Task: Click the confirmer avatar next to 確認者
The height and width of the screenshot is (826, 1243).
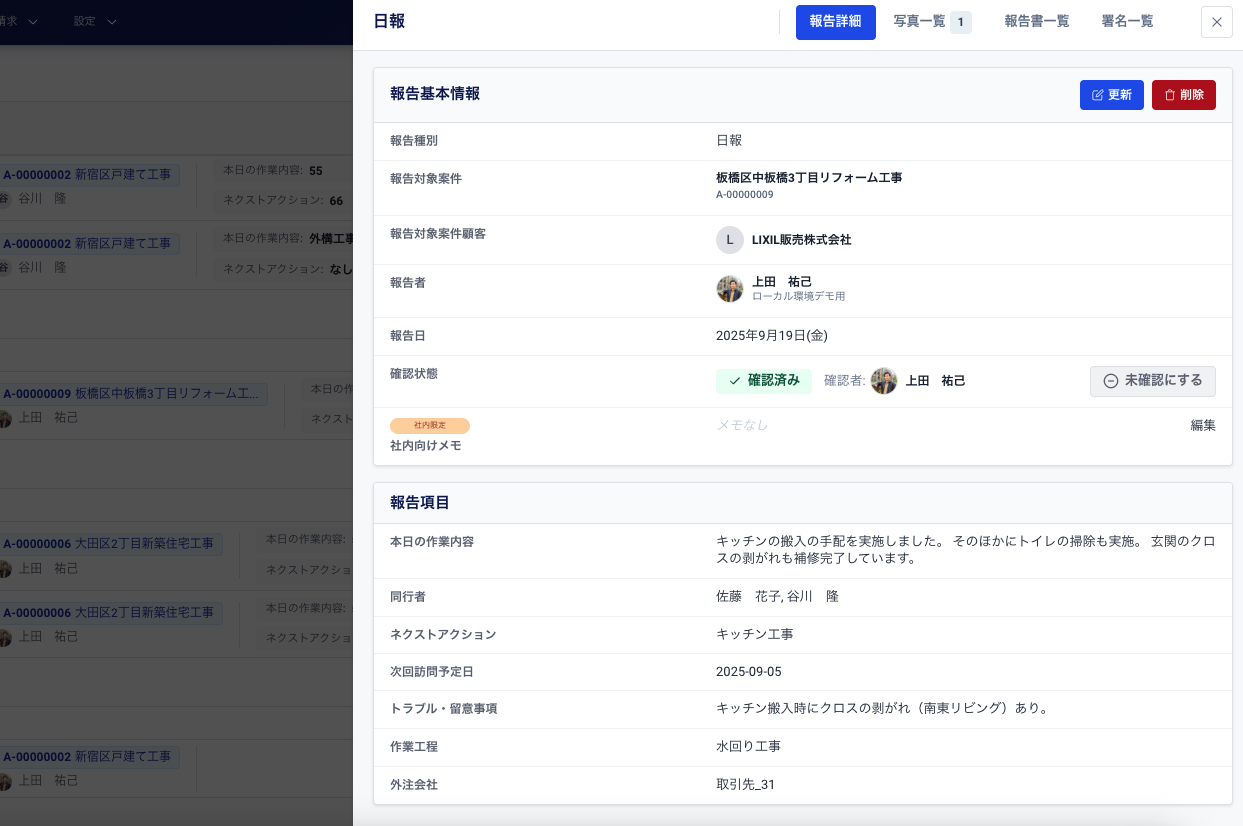Action: (884, 381)
